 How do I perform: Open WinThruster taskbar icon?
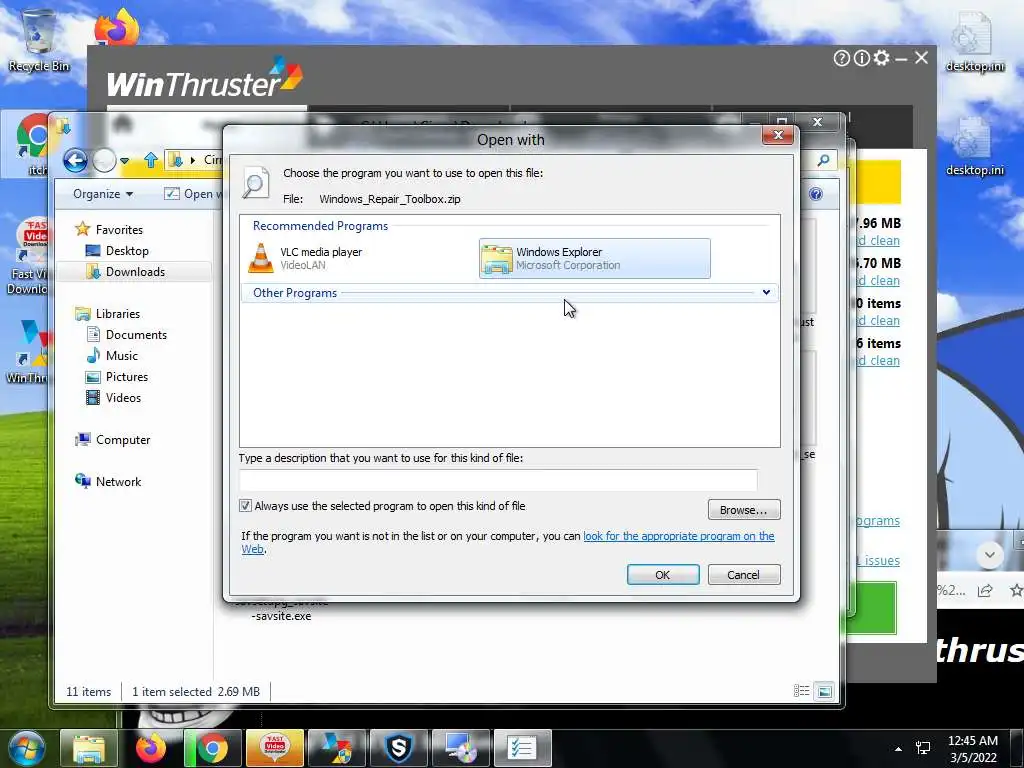pyautogui.click(x=337, y=748)
